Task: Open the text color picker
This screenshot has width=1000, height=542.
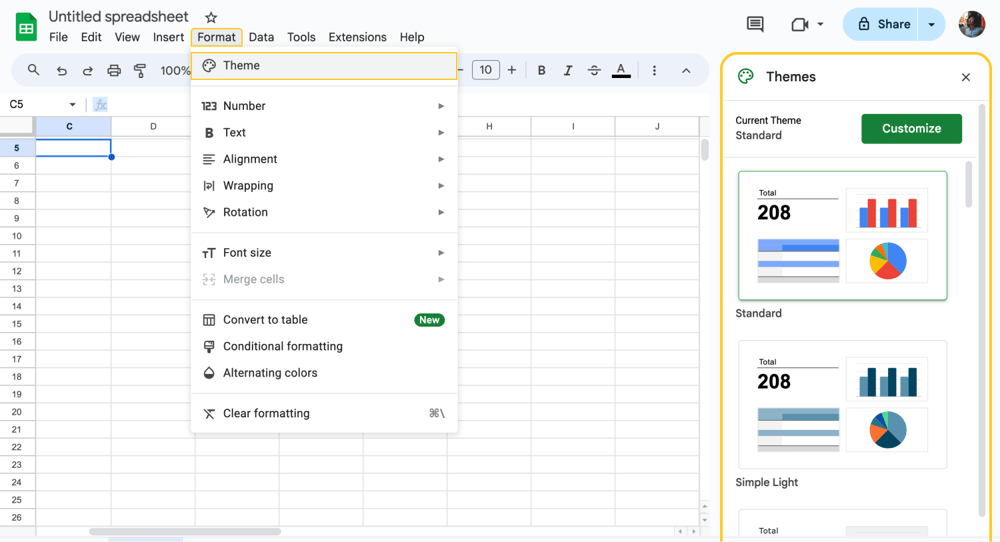Action: click(621, 70)
